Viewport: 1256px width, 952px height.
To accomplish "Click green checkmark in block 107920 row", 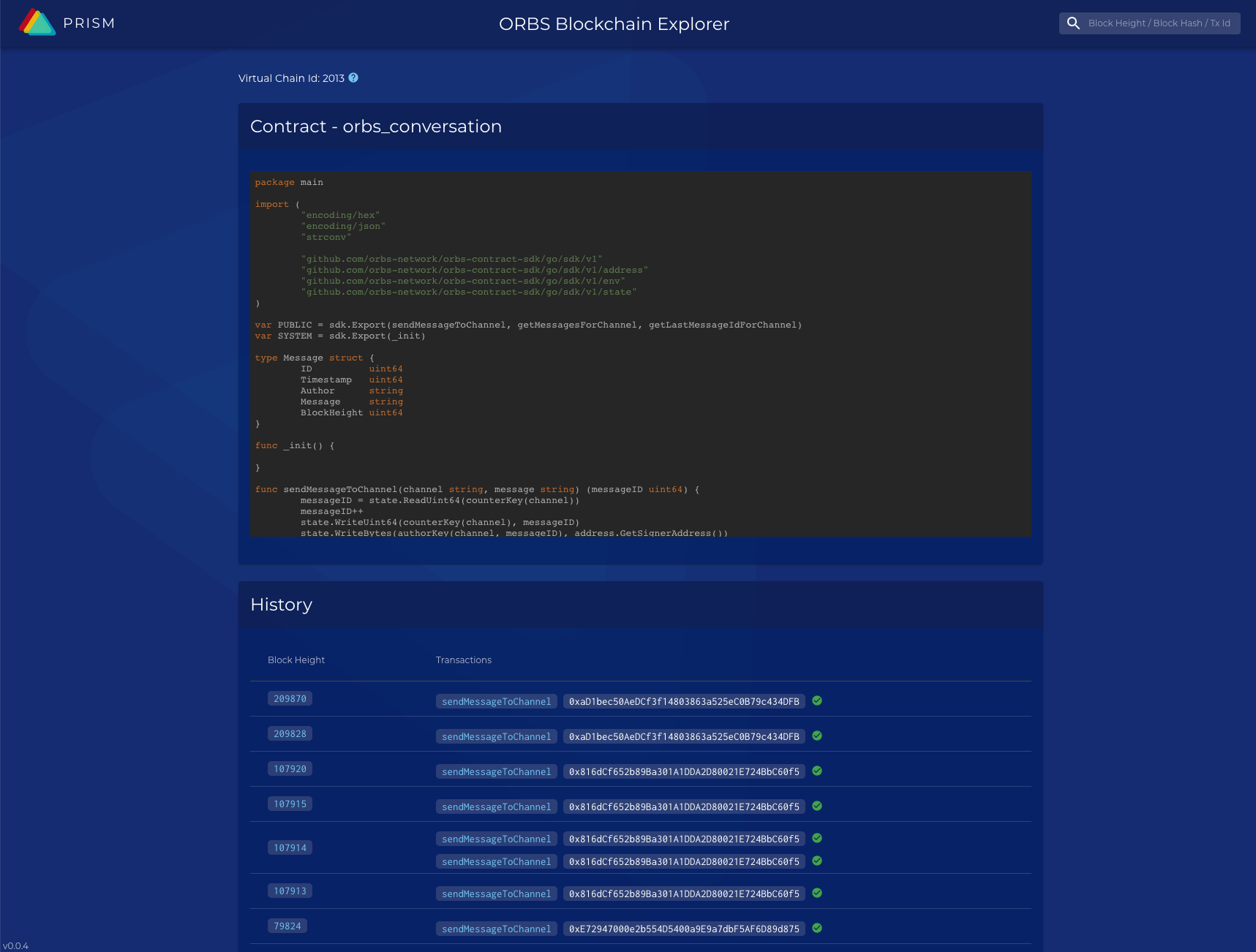I will (x=817, y=771).
